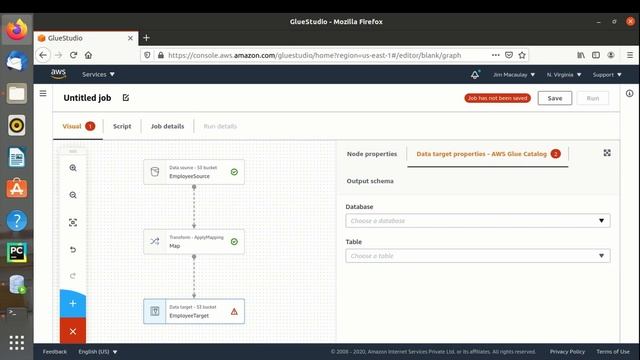Select the EmployeeTarget data target node

tap(194, 311)
